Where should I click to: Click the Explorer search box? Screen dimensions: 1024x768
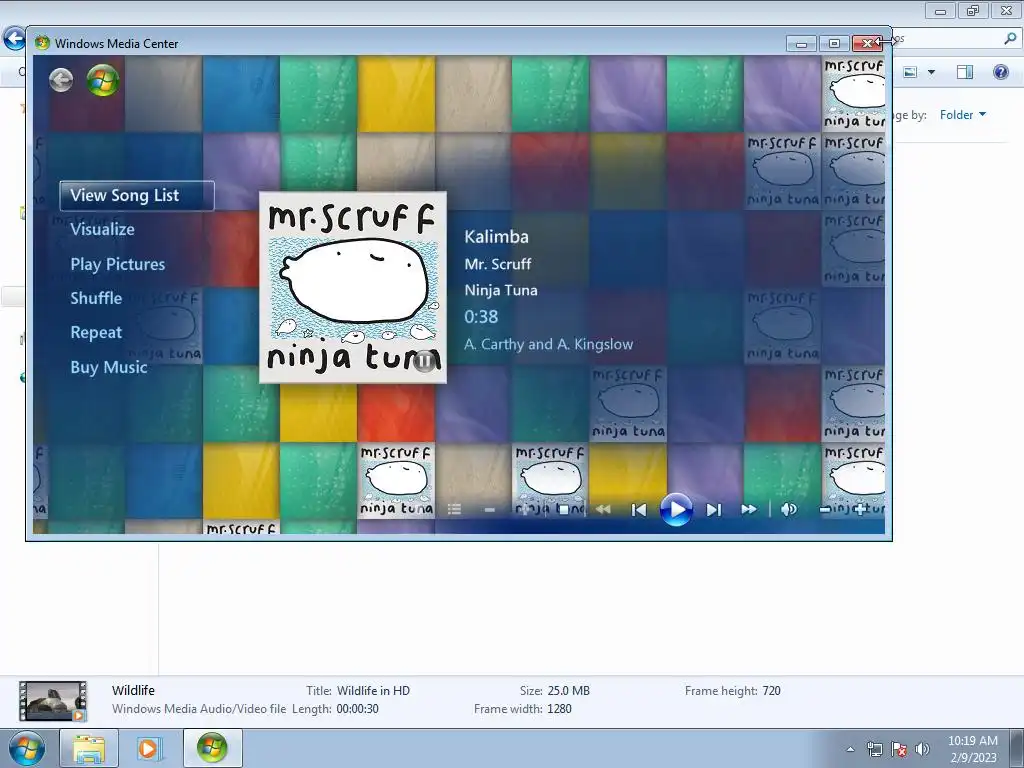tap(955, 39)
